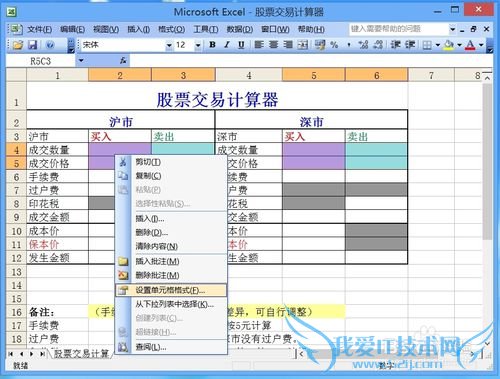Click the Open folder toolbar icon

[x=18, y=45]
